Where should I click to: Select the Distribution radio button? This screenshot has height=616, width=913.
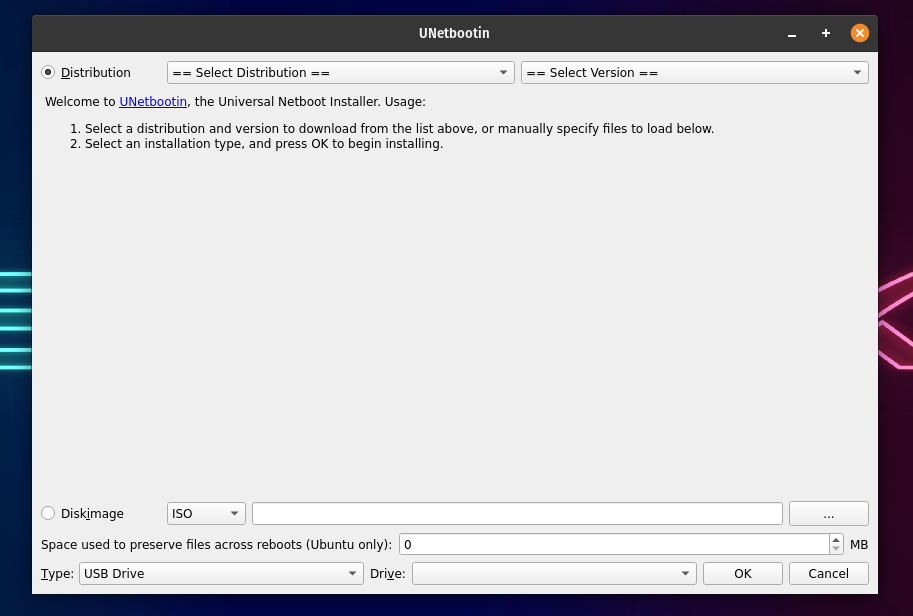click(x=47, y=72)
